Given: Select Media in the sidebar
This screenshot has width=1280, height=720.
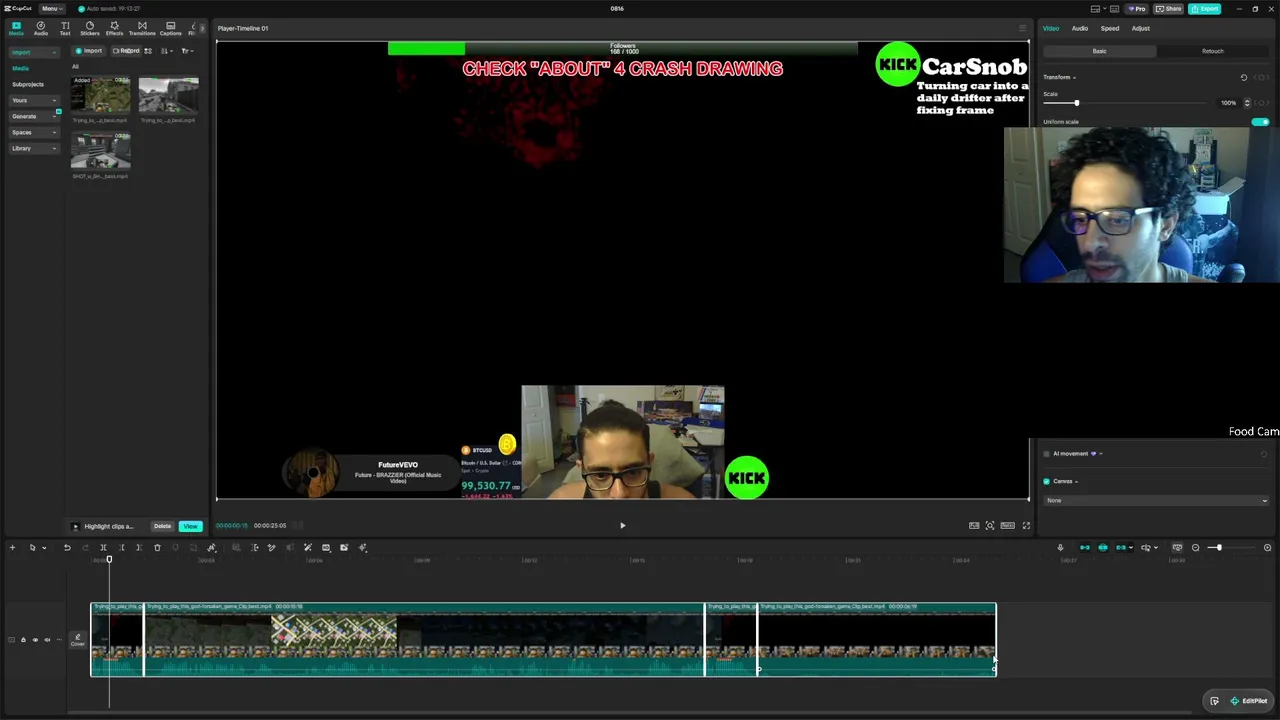Looking at the screenshot, I should (21, 68).
